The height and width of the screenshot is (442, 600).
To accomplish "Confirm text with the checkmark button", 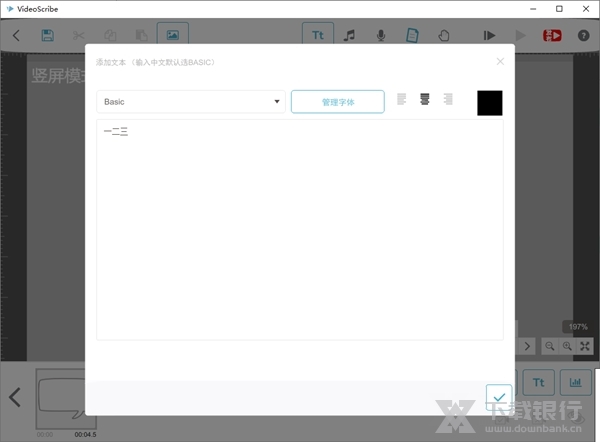I will click(x=499, y=396).
